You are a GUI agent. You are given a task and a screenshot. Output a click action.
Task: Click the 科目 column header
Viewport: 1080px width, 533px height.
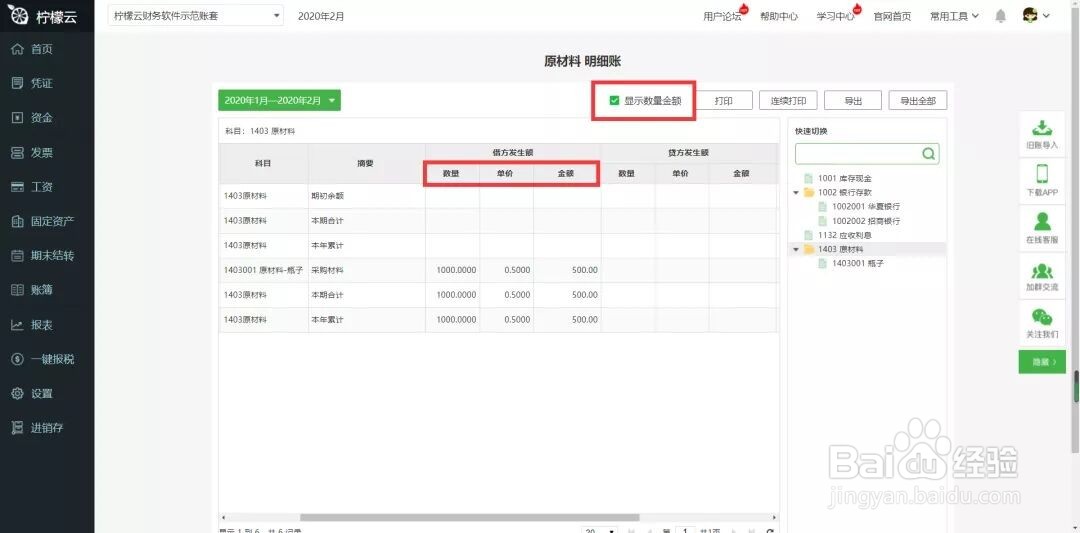point(263,163)
